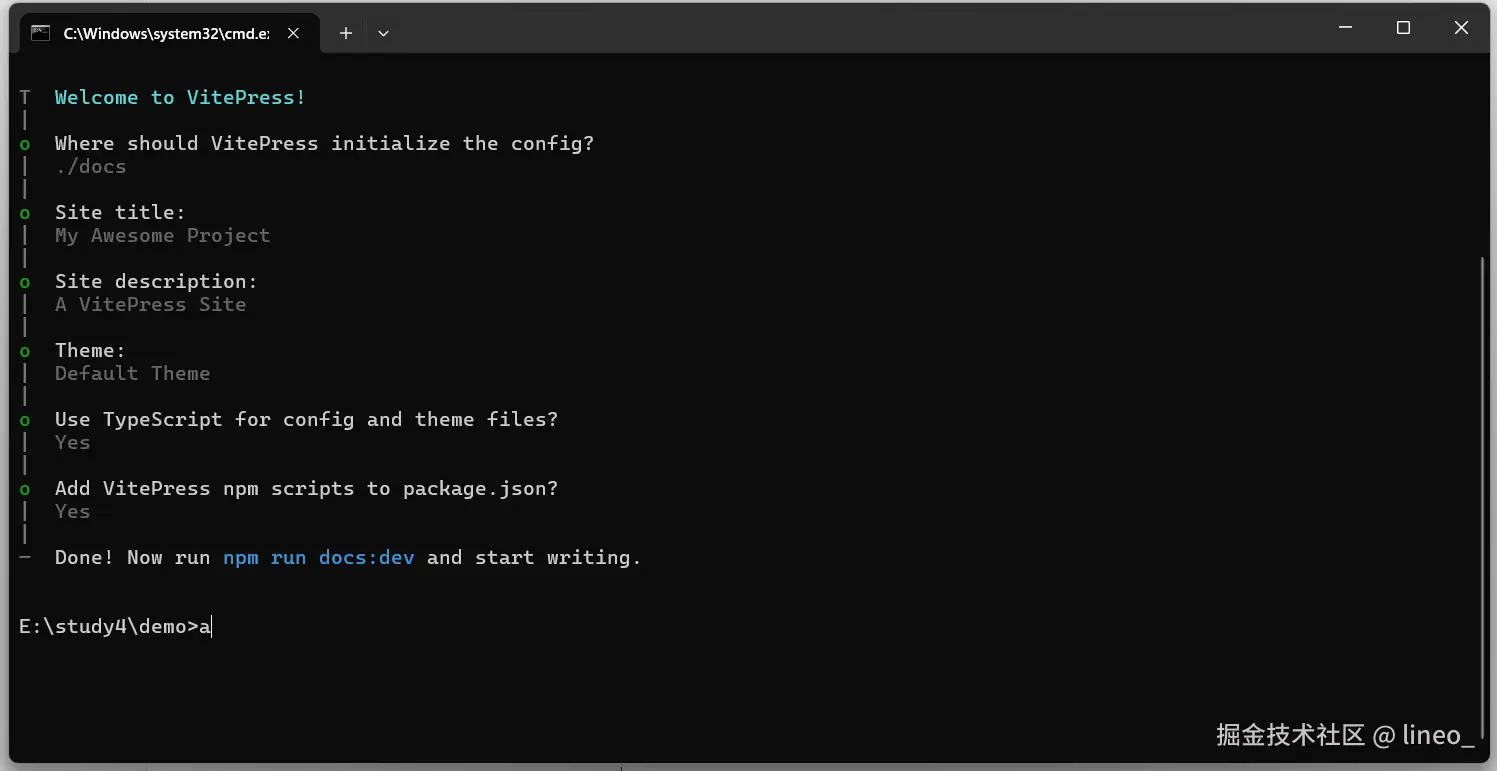Click the green marker beside 'Theme:'
Image resolution: width=1497 pixels, height=771 pixels.
coord(25,351)
